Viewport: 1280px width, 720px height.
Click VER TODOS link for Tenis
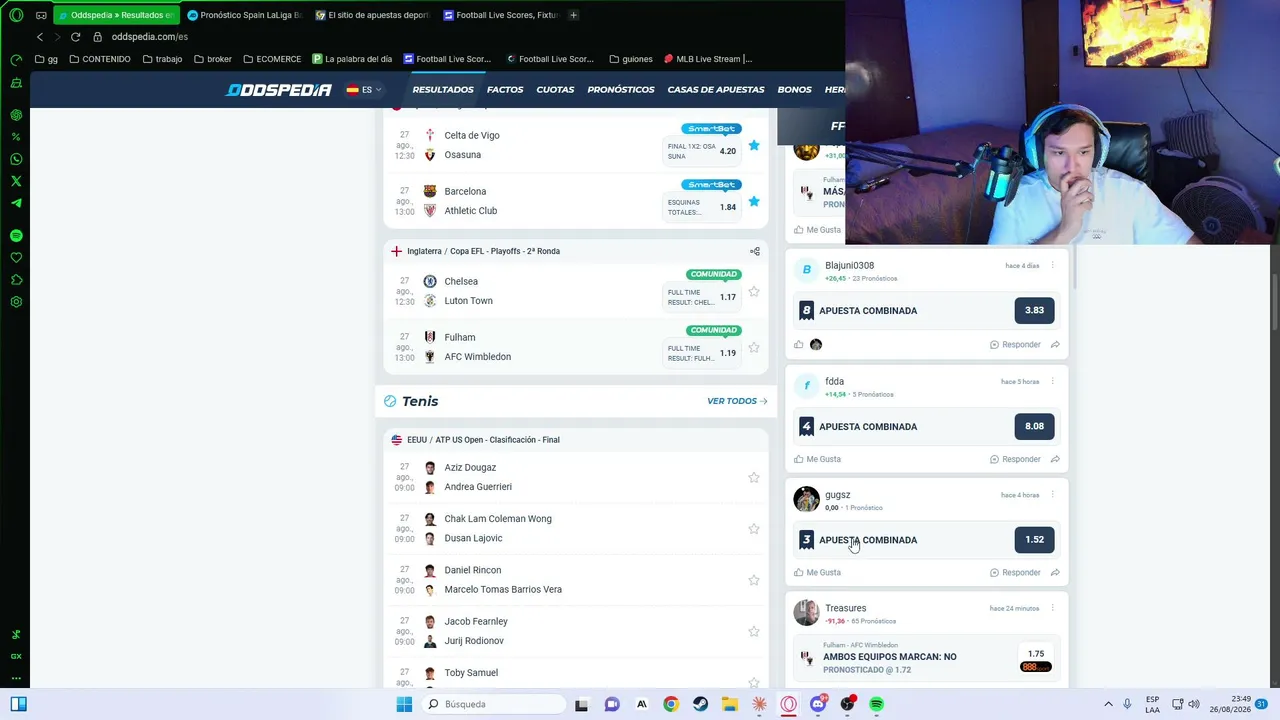pyautogui.click(x=737, y=401)
